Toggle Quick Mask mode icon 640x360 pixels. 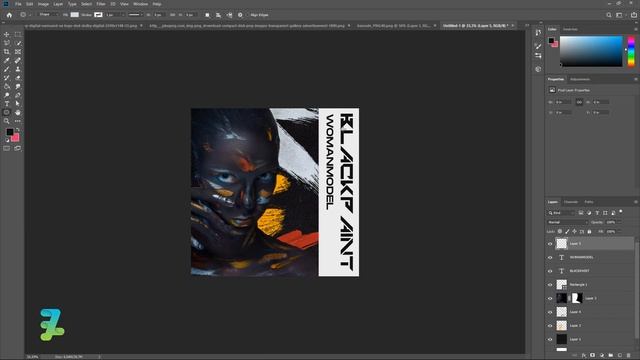click(7, 149)
